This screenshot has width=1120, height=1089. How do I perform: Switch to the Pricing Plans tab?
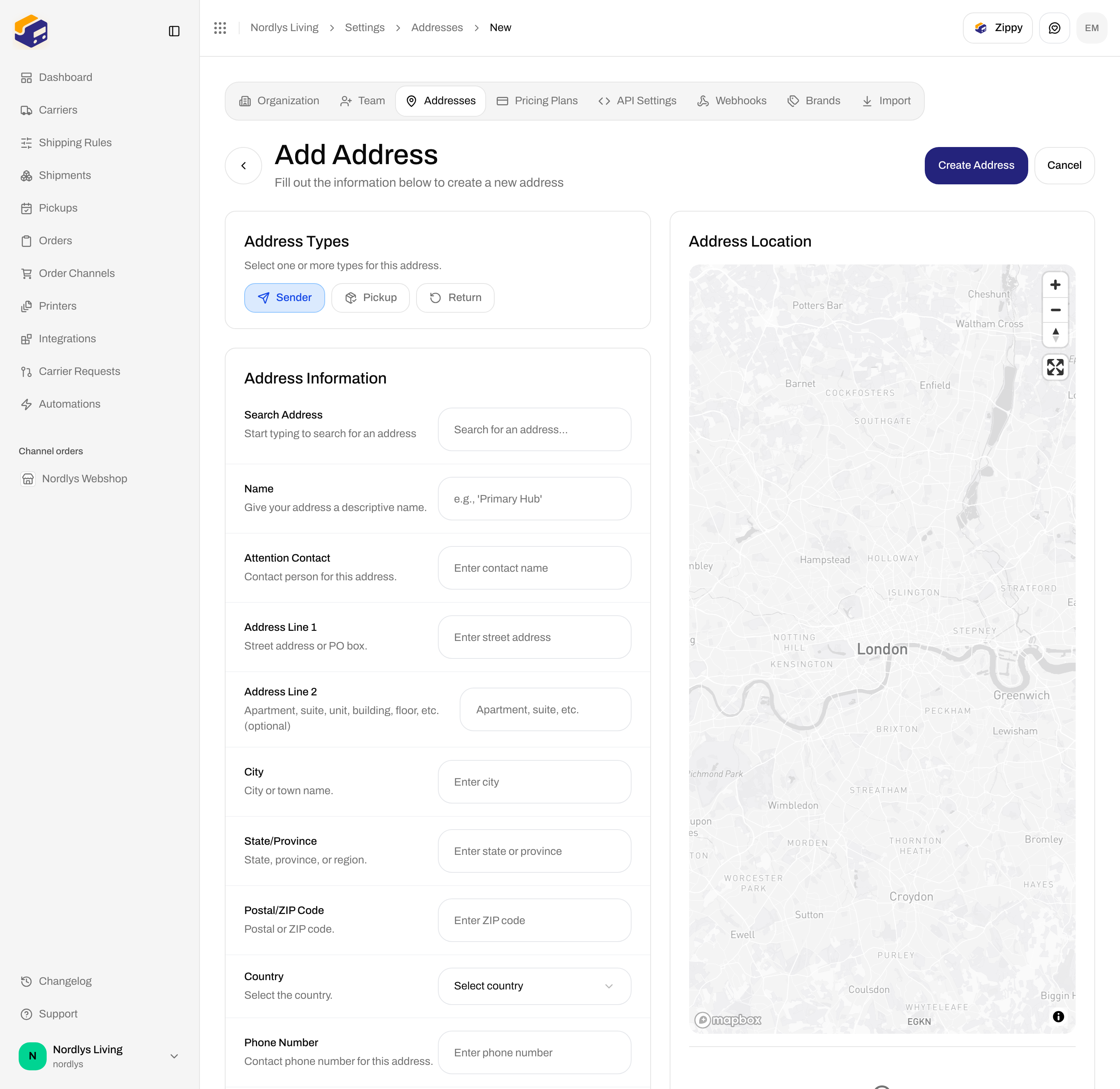(537, 101)
